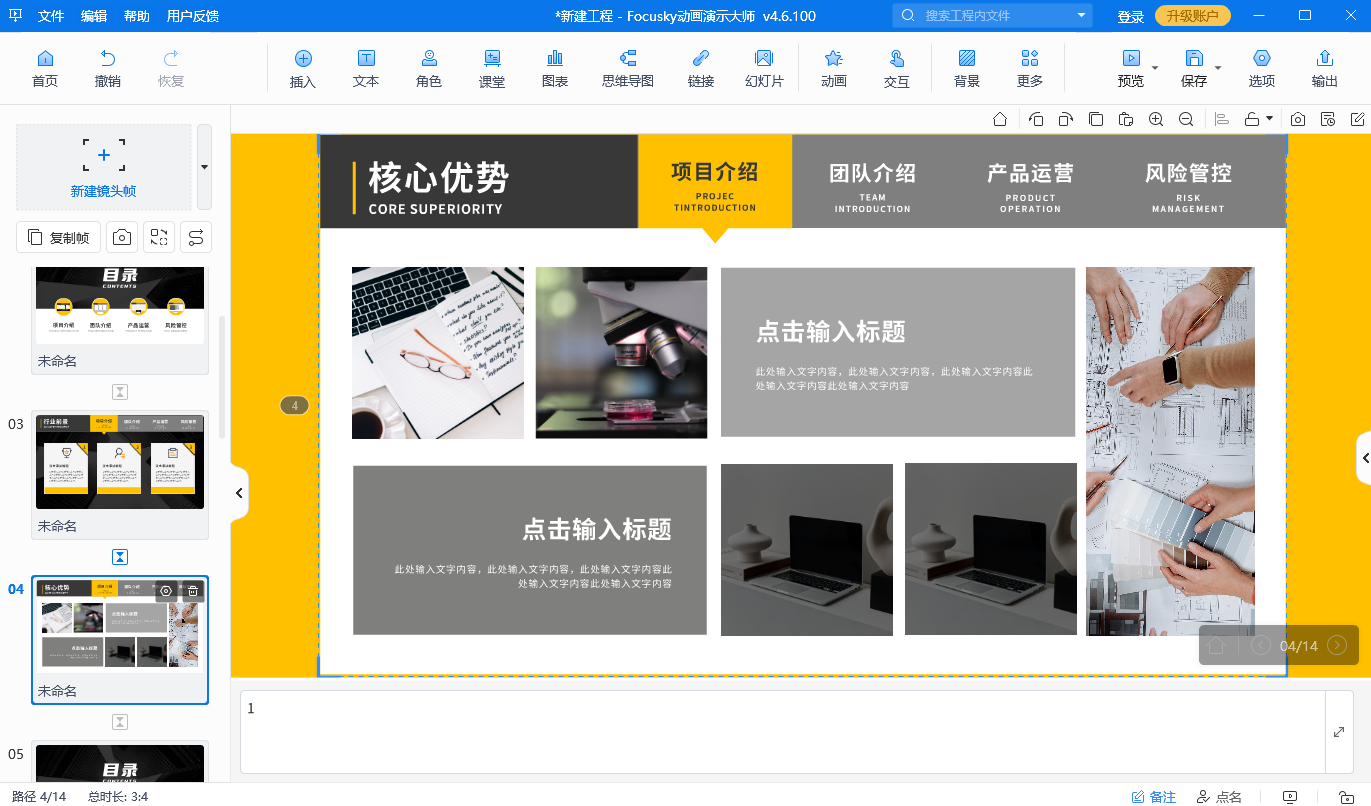Expand the 预览 dropdown arrow
Screen dimensions: 1371x806
1155,68
